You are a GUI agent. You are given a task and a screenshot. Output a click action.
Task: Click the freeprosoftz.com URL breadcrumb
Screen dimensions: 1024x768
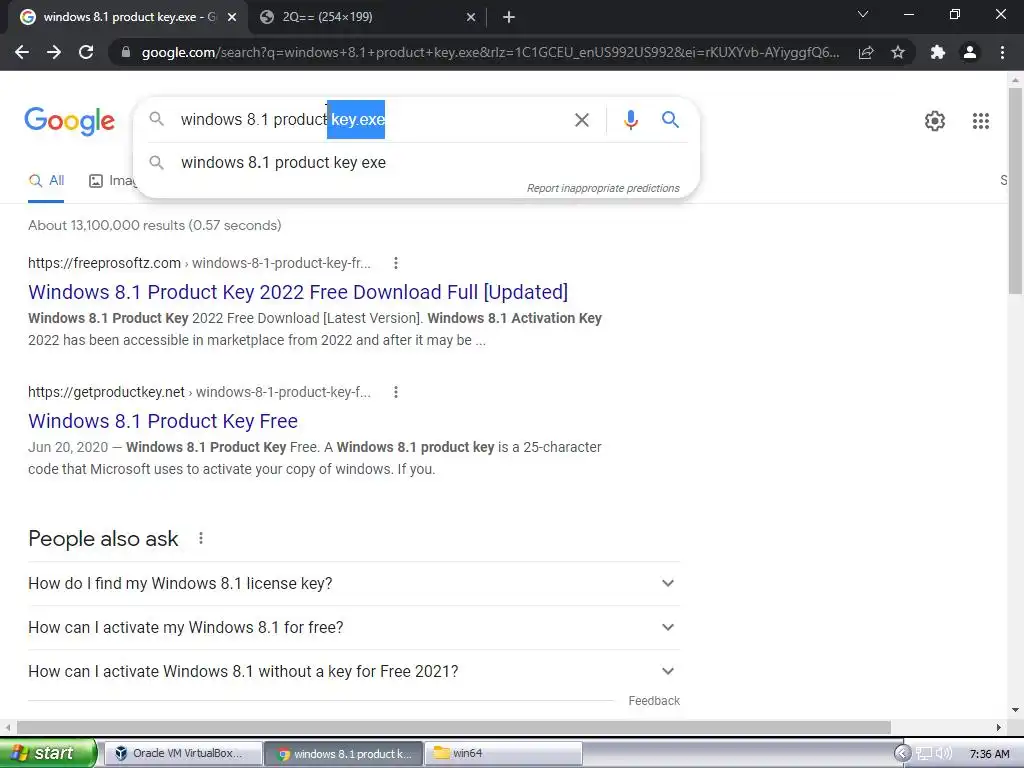click(x=199, y=263)
